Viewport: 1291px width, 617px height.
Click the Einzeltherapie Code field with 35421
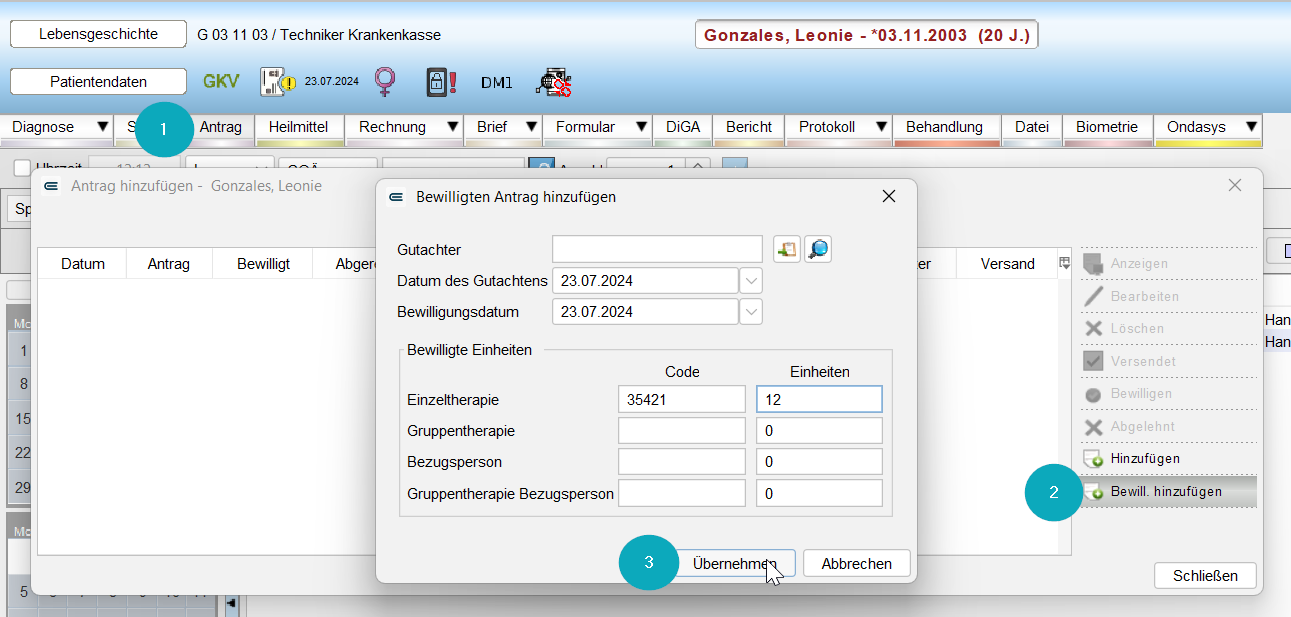pyautogui.click(x=682, y=400)
